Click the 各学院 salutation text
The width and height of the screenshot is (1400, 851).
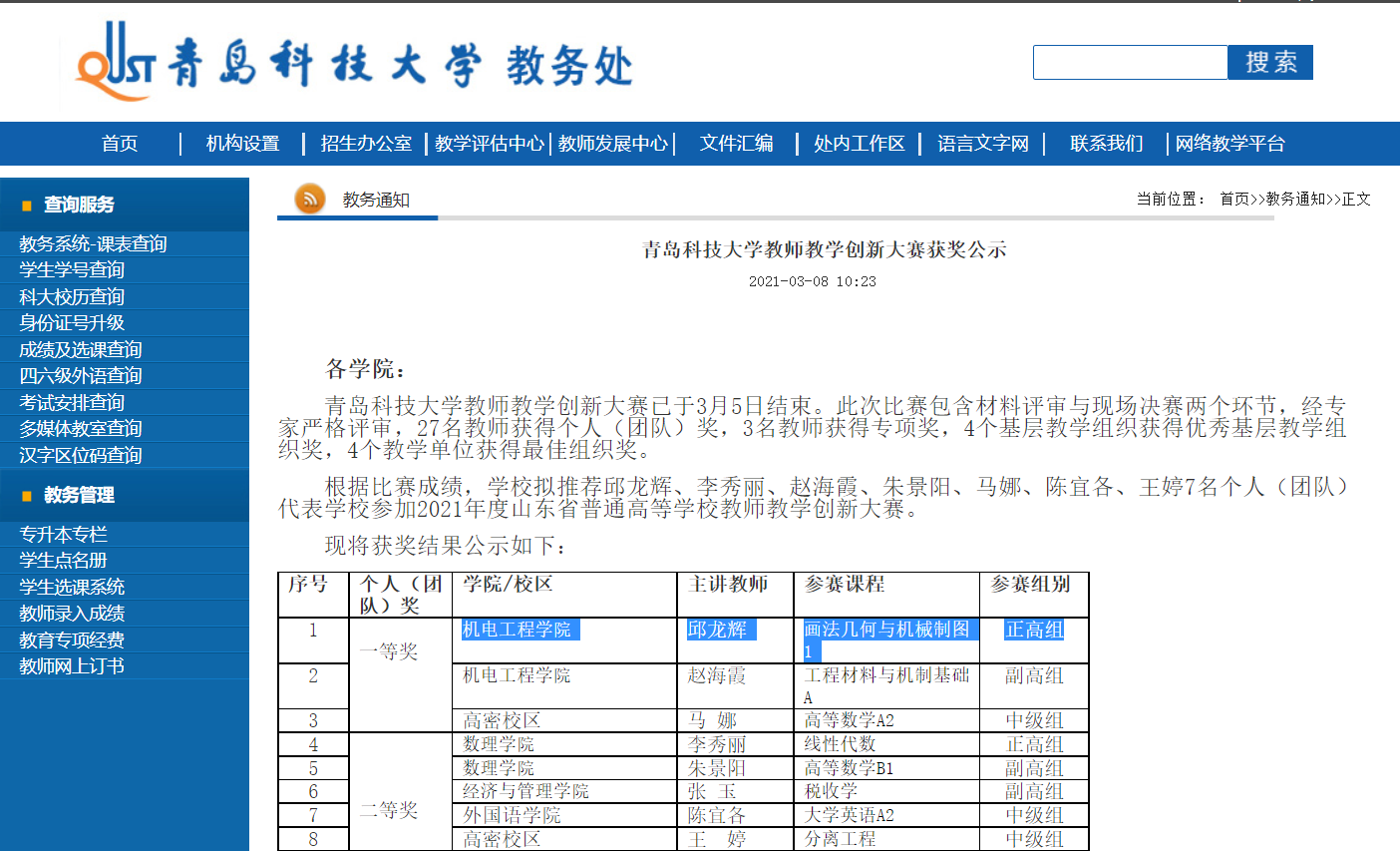[366, 370]
